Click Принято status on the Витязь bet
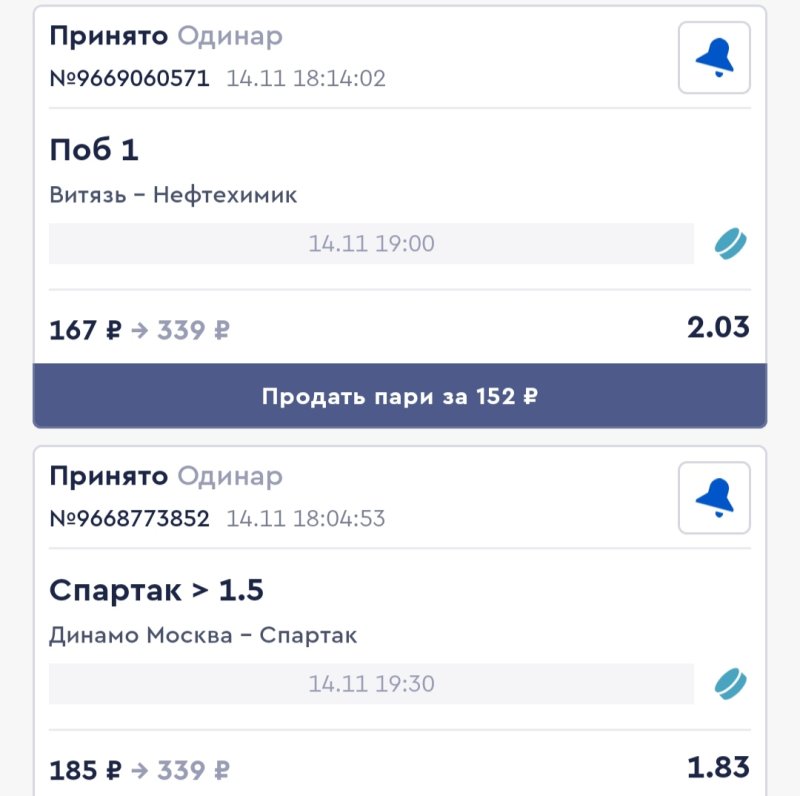The height and width of the screenshot is (796, 800). pos(110,37)
